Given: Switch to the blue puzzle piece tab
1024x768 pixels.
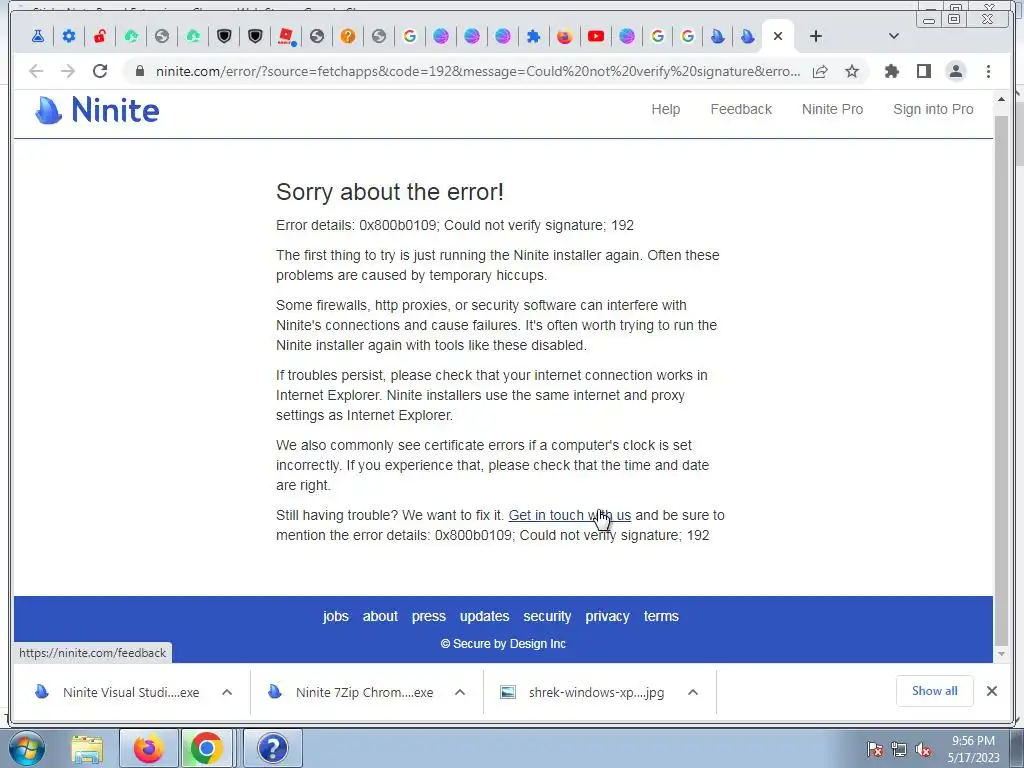Looking at the screenshot, I should tap(534, 37).
